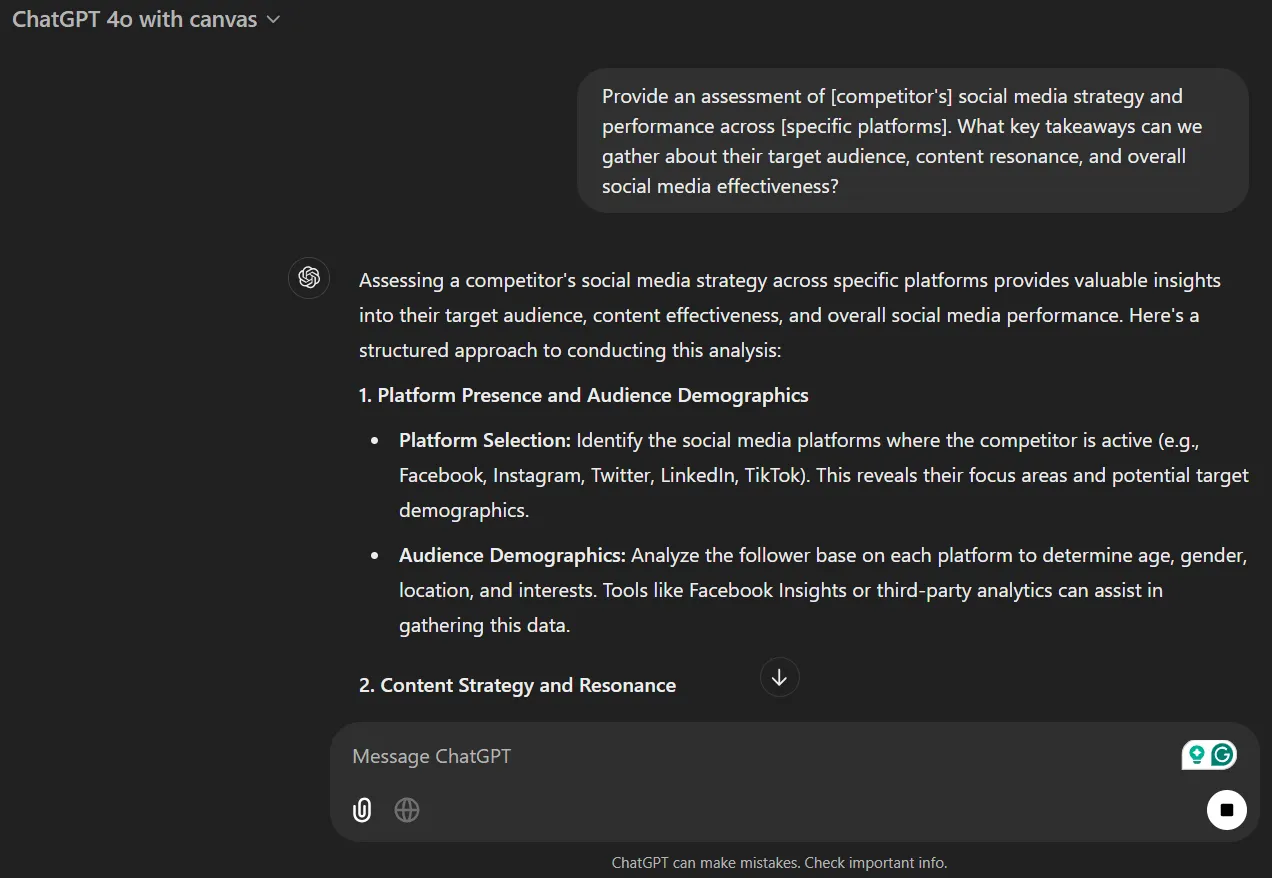
Task: Focus the Message ChatGPT input field
Action: click(760, 756)
